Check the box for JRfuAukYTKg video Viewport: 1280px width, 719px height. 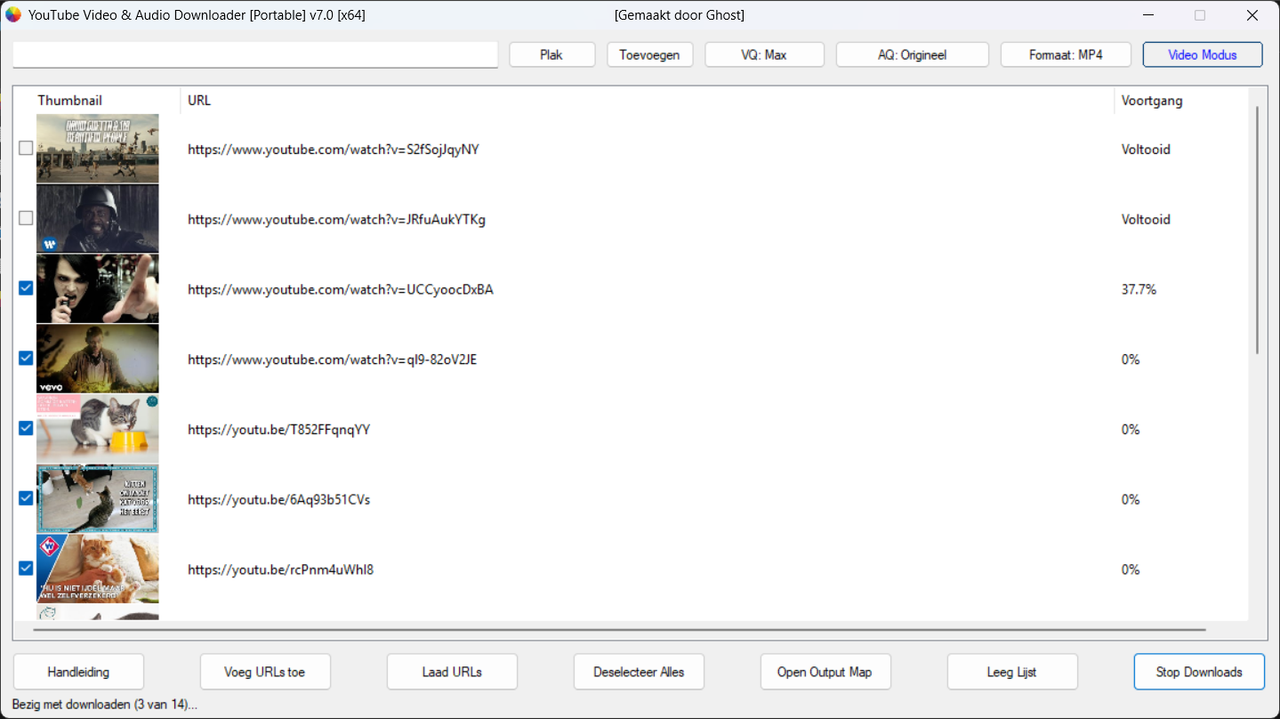(x=26, y=218)
